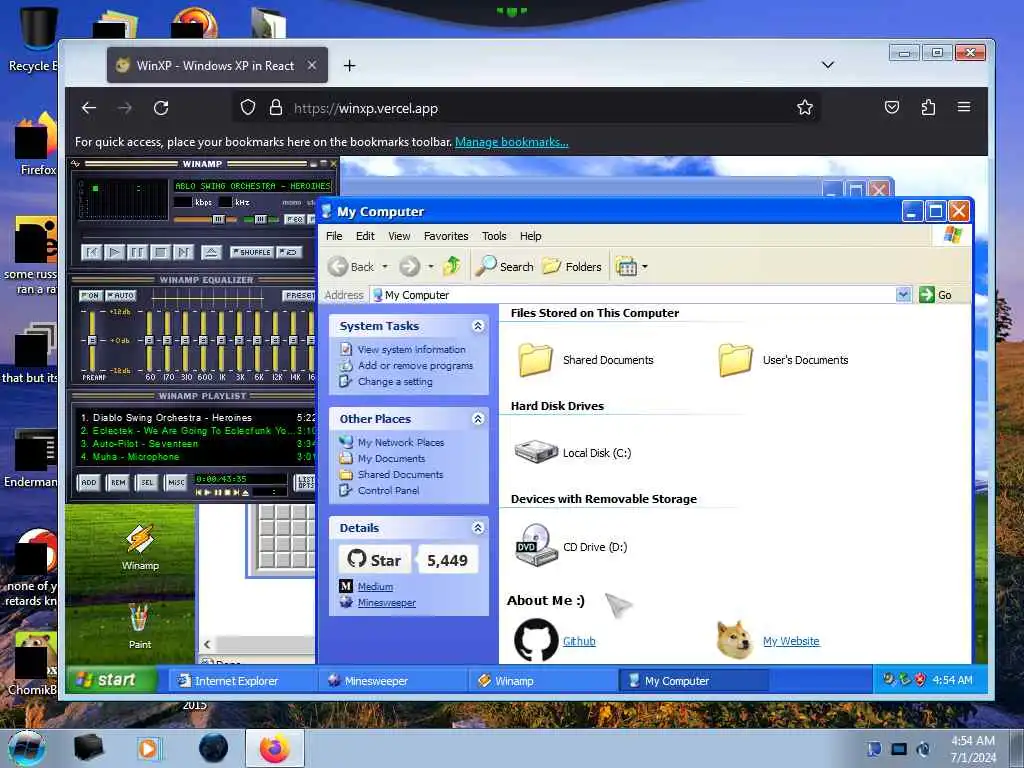Open the Github link under About Me
This screenshot has height=768, width=1024.
[579, 641]
